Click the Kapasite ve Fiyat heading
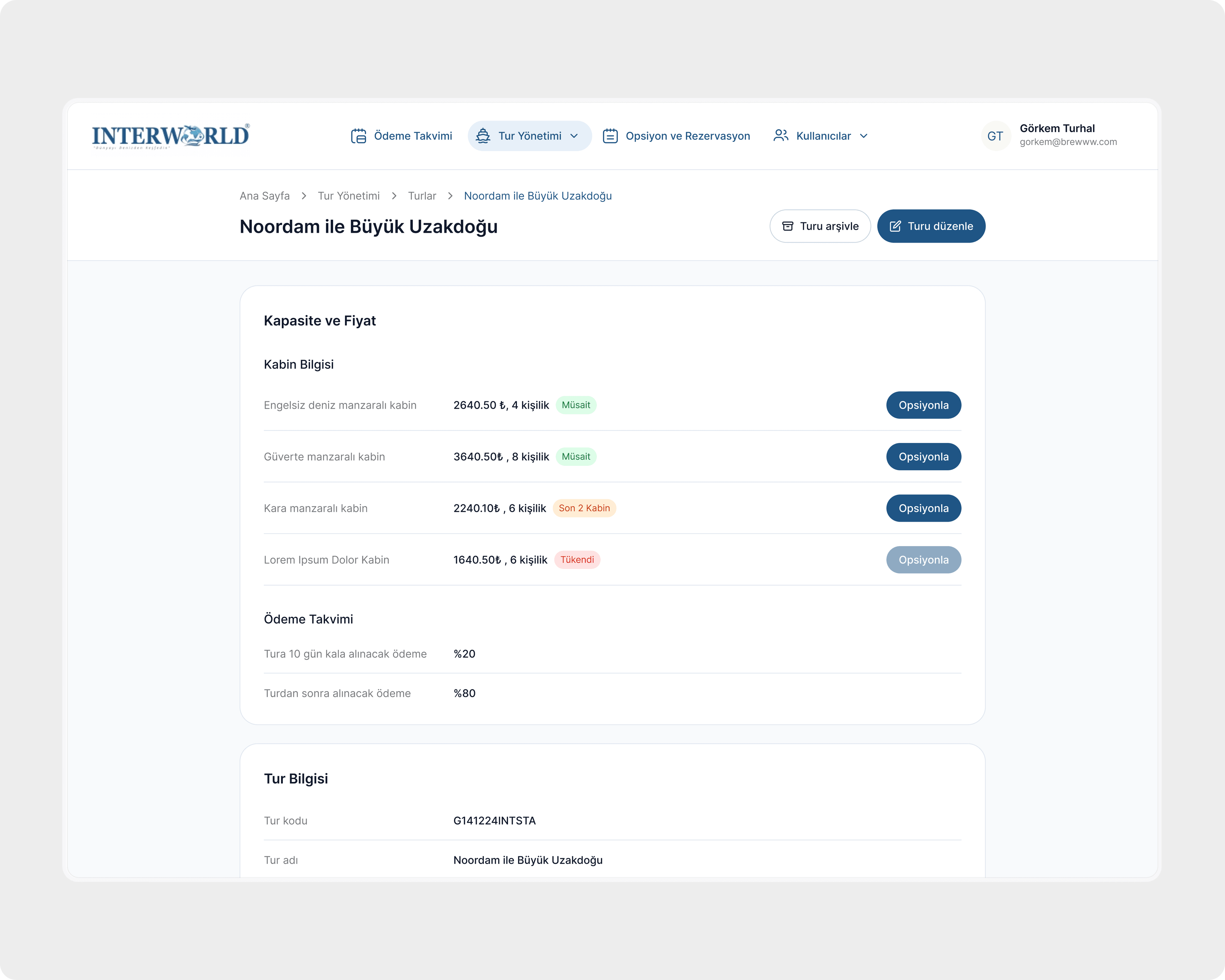Image resolution: width=1225 pixels, height=980 pixels. pos(320,321)
